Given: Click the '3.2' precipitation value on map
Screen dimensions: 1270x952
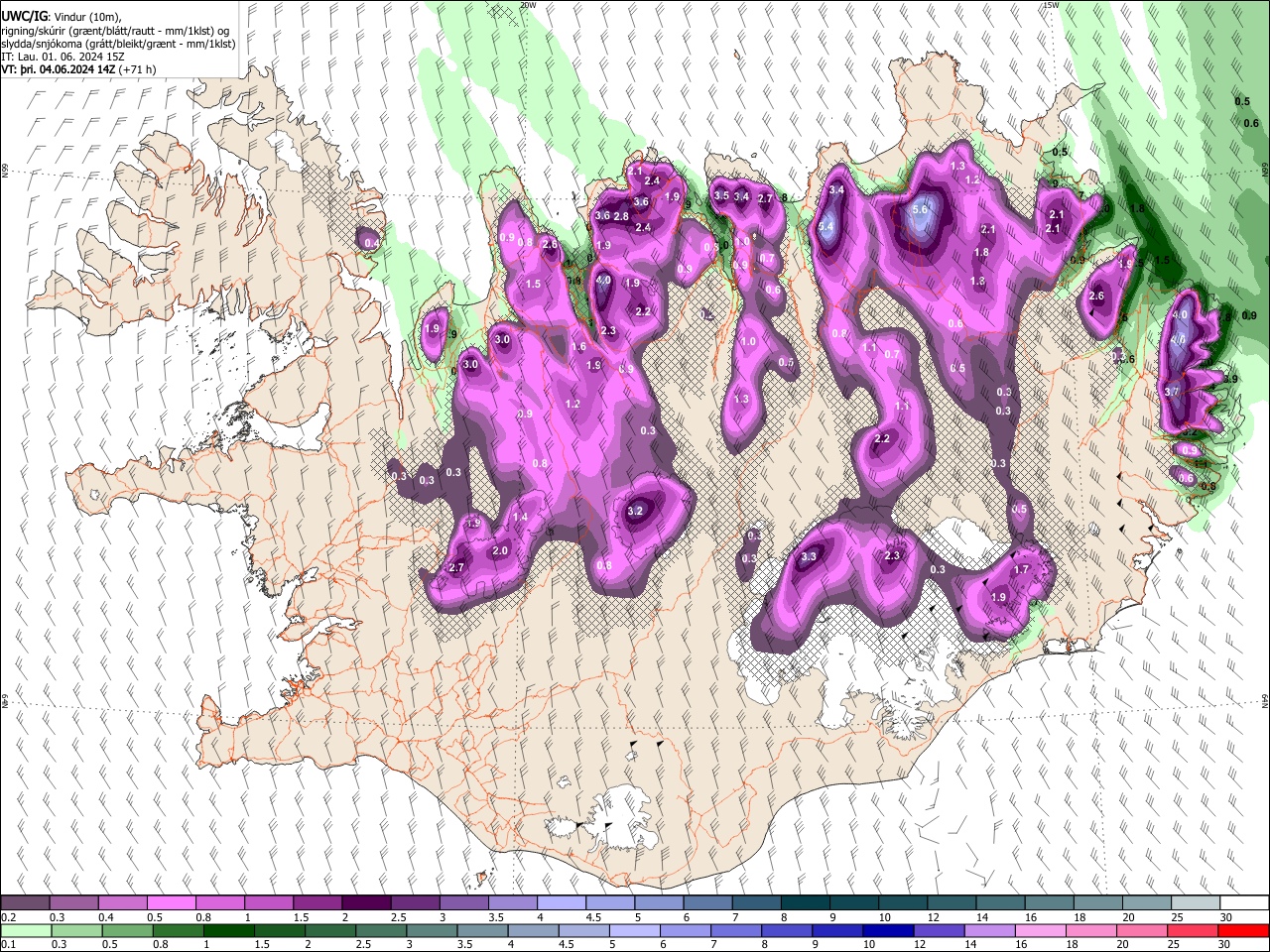Looking at the screenshot, I should point(637,512).
